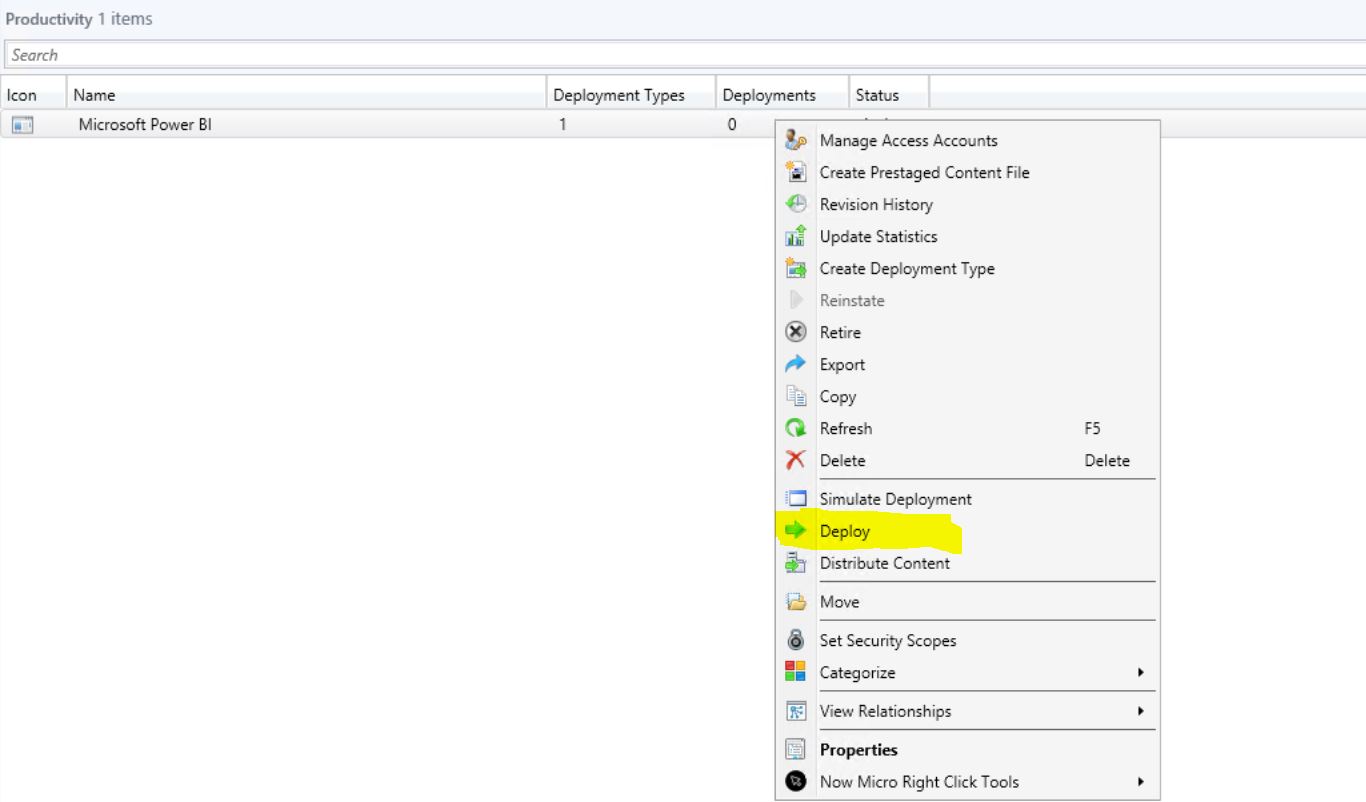Click the Distribute Content icon
This screenshot has width=1366, height=802.
(796, 563)
